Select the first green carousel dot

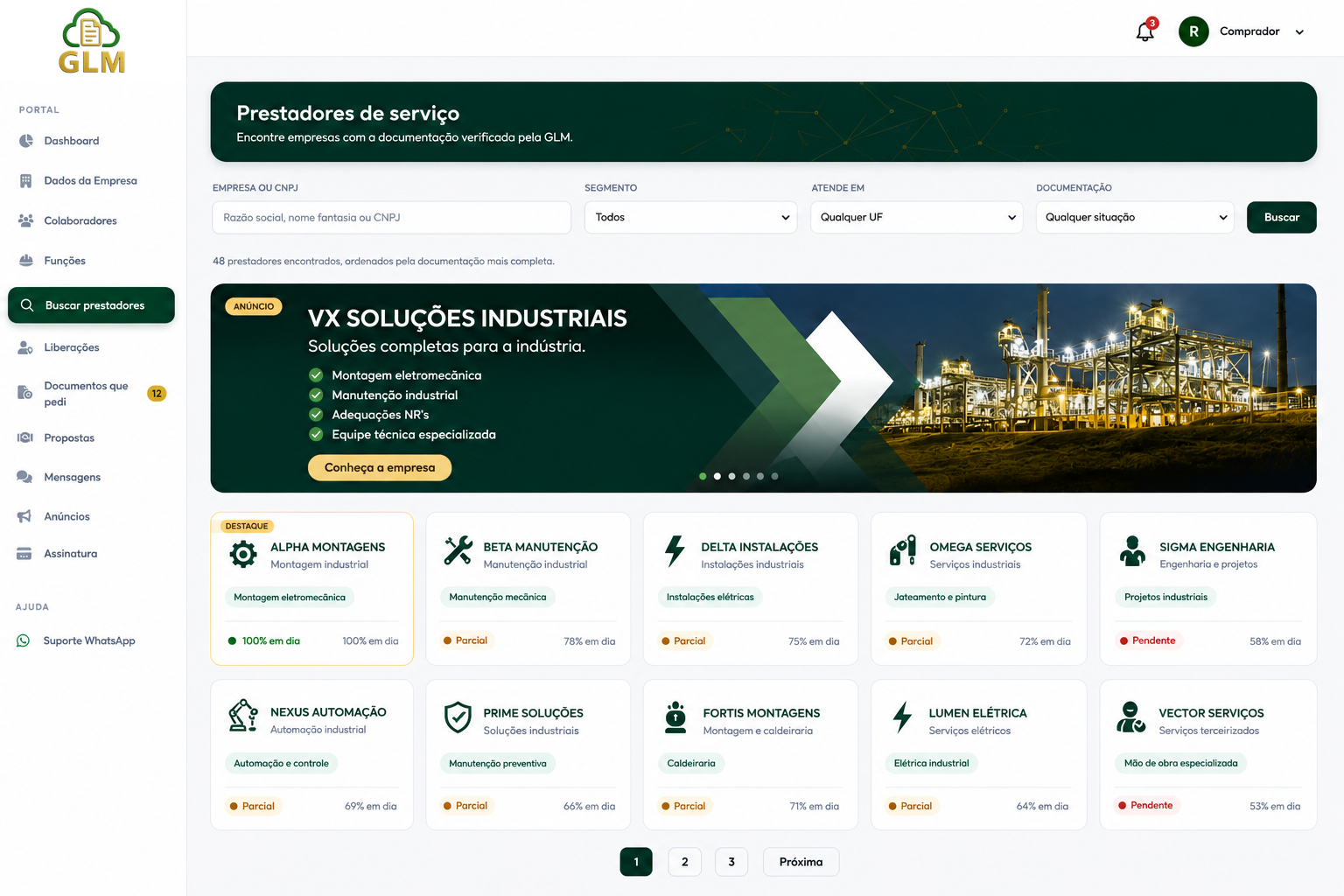pyautogui.click(x=703, y=476)
